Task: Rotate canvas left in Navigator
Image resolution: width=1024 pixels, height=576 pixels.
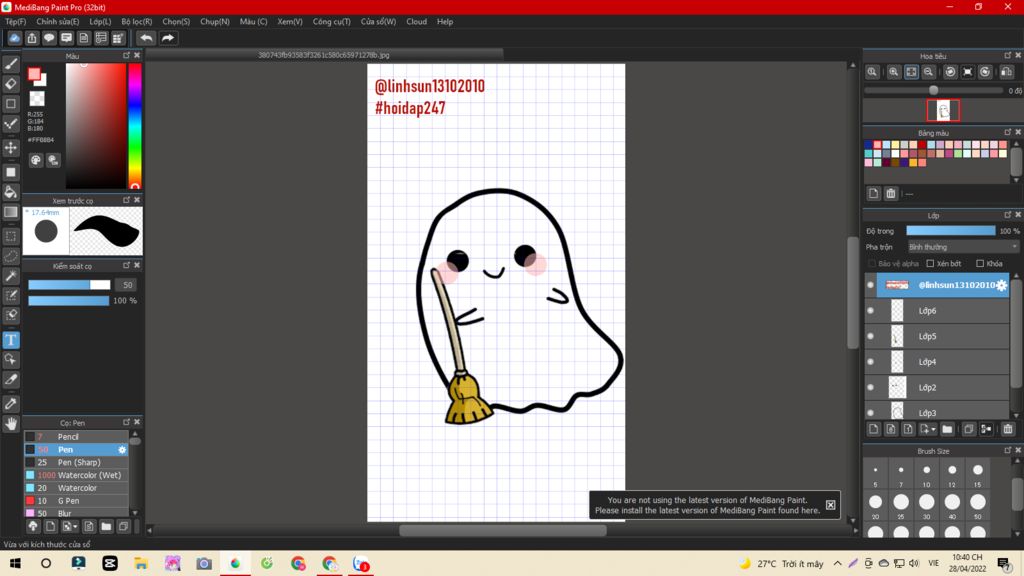Action: (x=950, y=72)
